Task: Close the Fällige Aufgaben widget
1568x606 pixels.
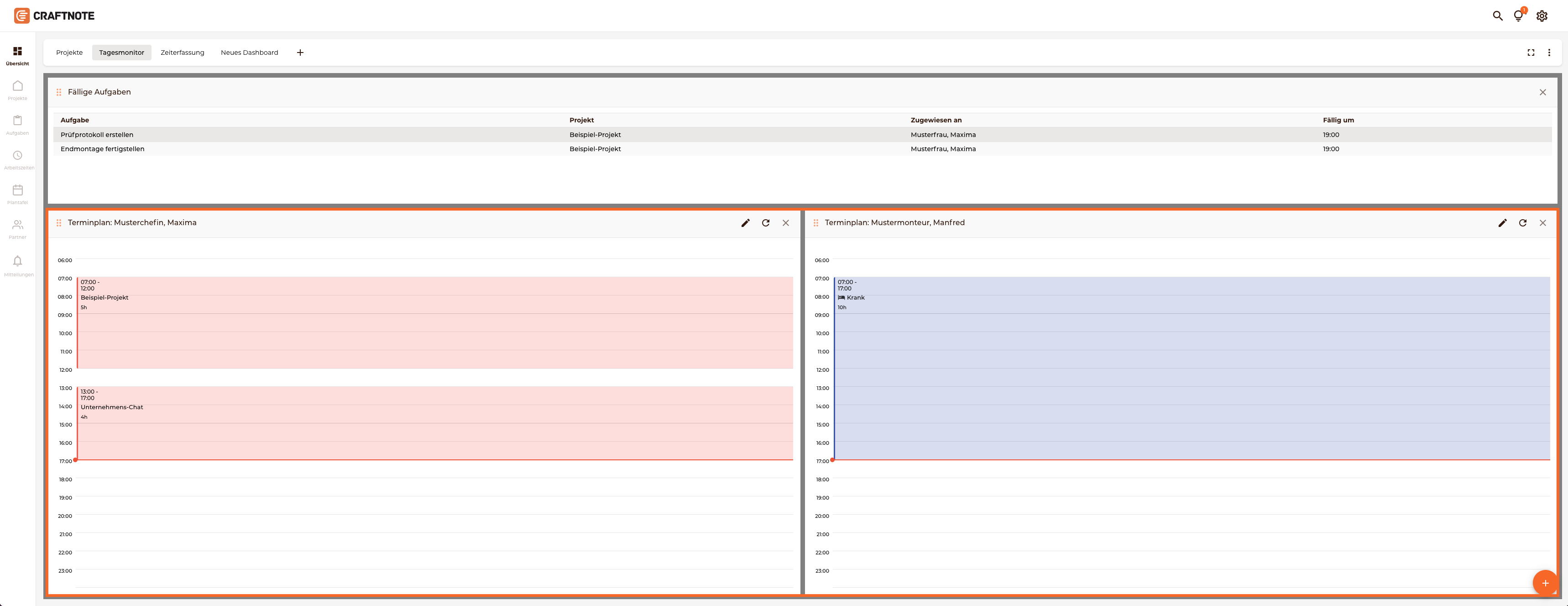Action: (1542, 92)
